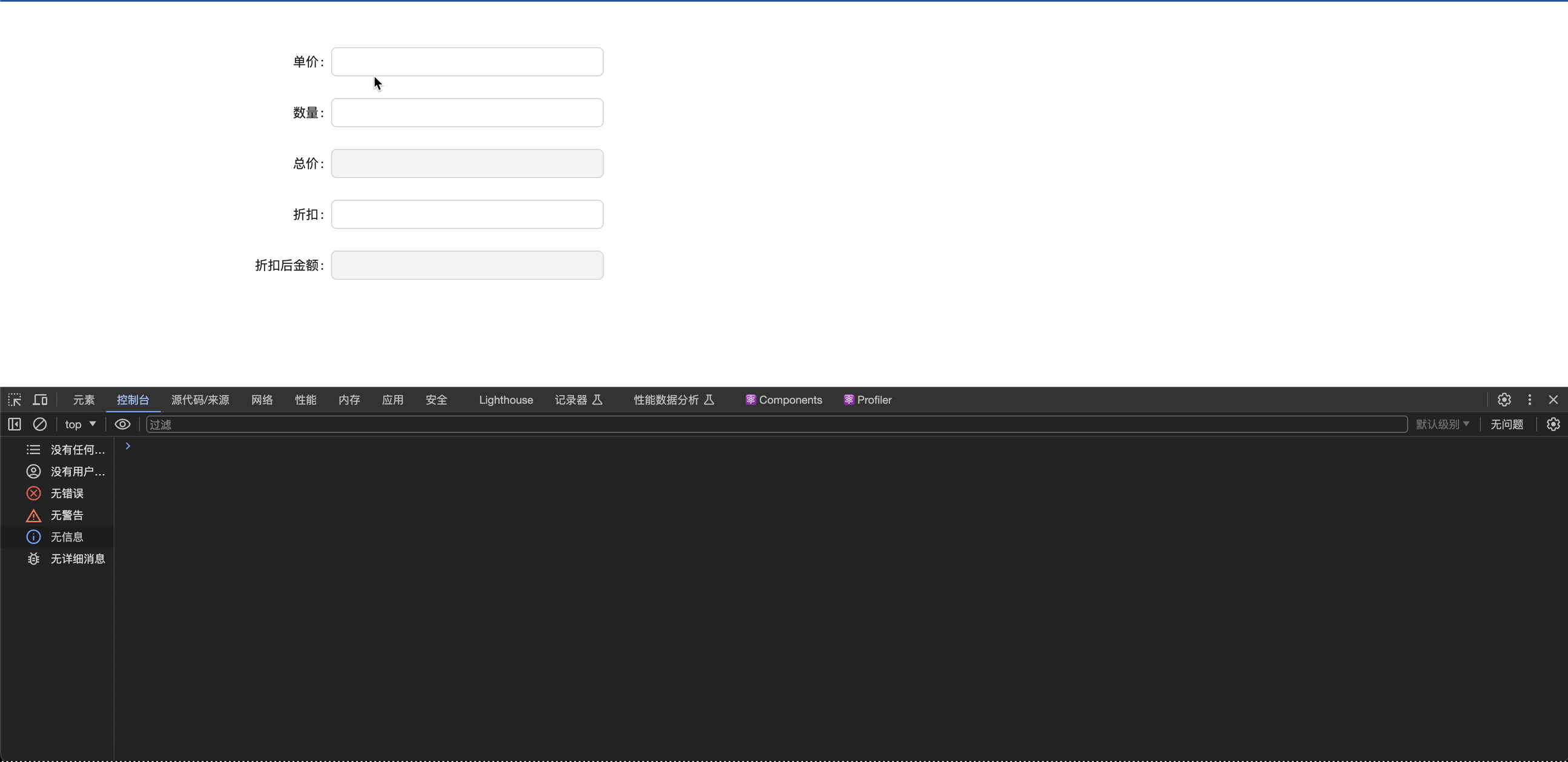Open the three-dot DevTools menu

1529,399
